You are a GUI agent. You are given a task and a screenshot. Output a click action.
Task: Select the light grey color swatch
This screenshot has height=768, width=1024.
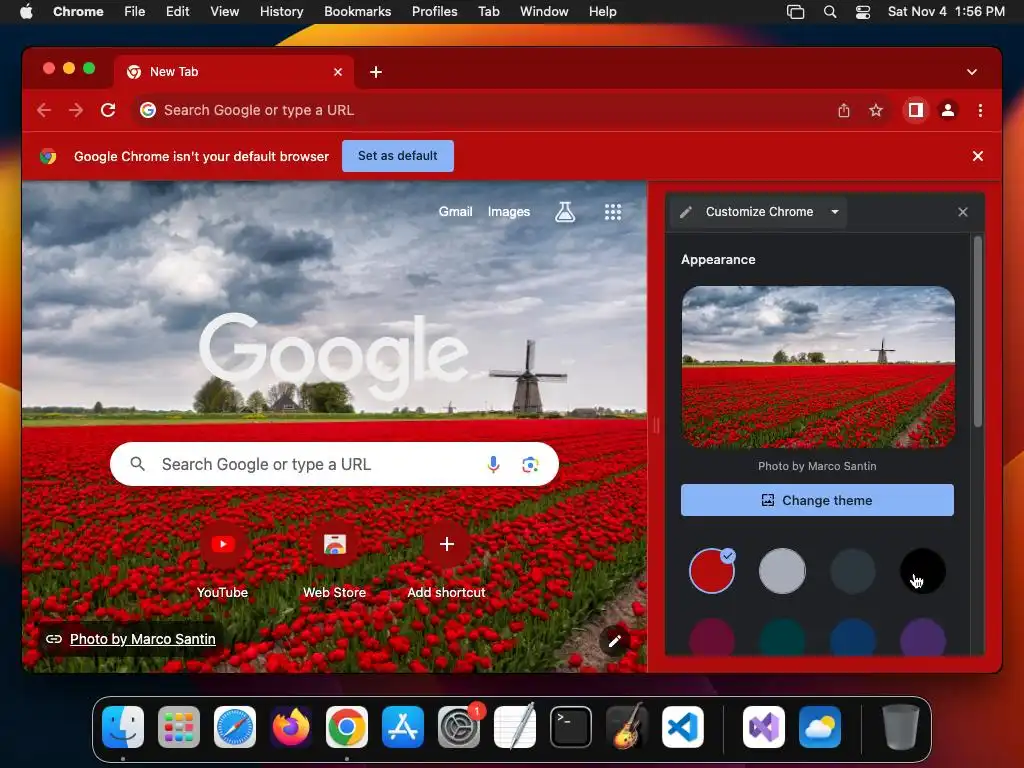pyautogui.click(x=782, y=571)
